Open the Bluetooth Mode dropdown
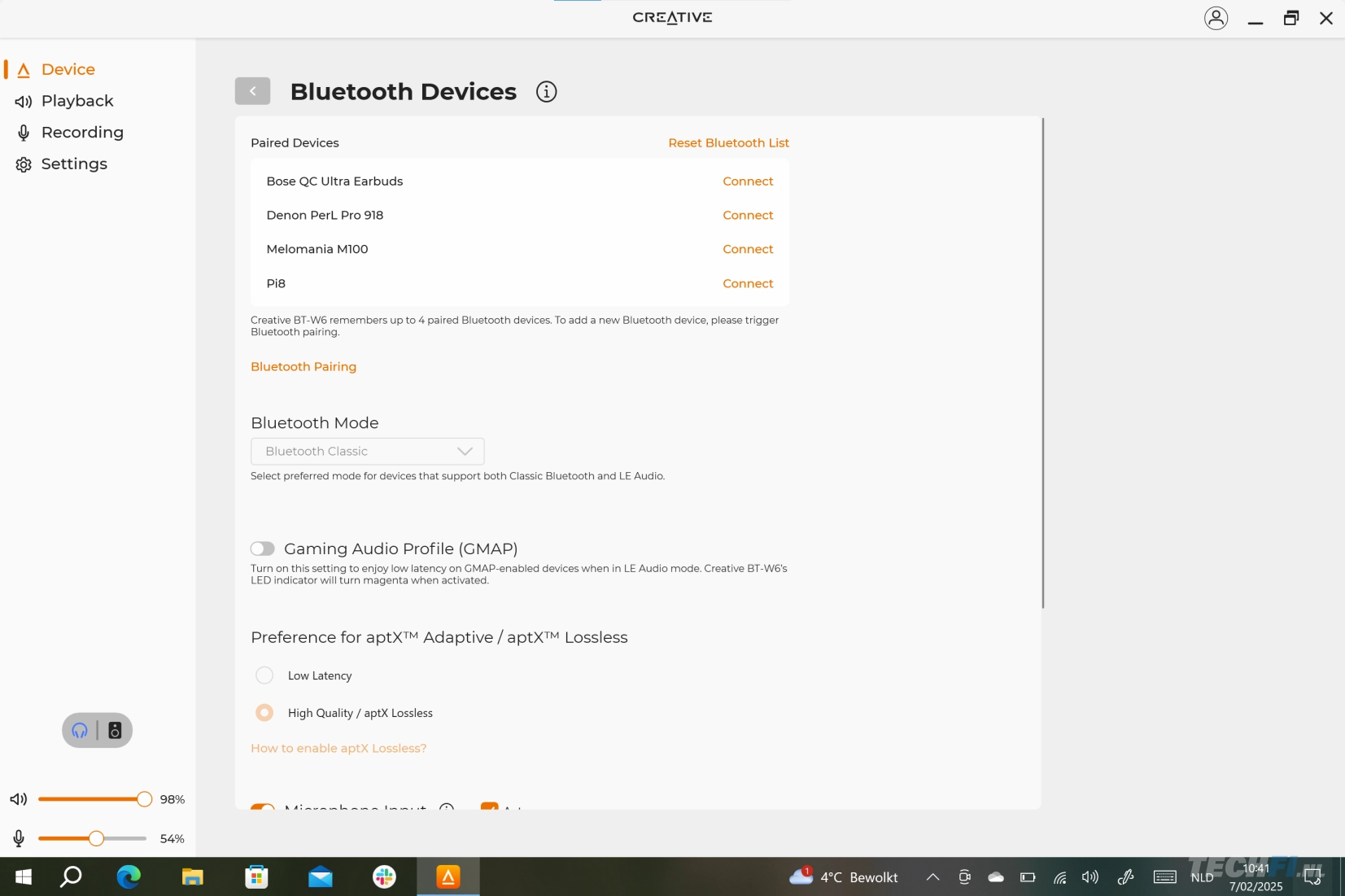 [368, 452]
